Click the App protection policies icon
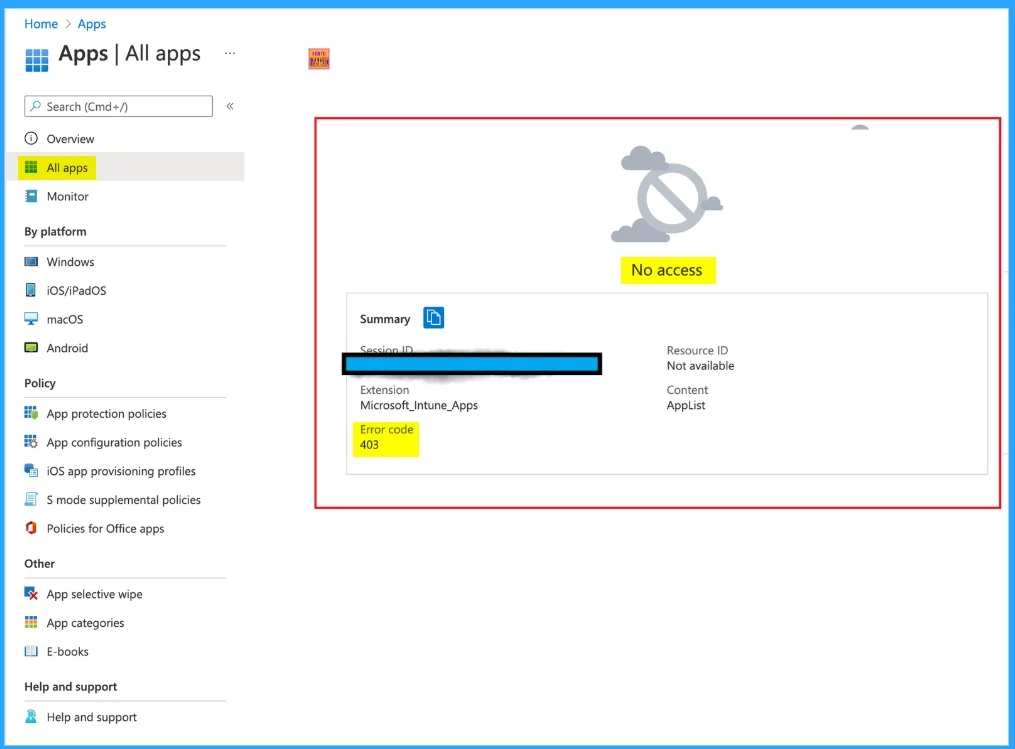 pyautogui.click(x=31, y=413)
